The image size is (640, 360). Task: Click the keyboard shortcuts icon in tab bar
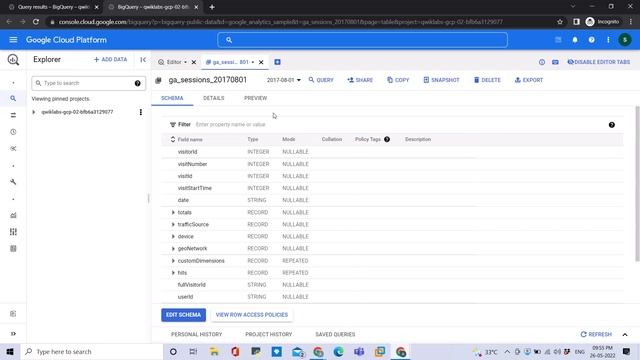pyautogui.click(x=555, y=62)
